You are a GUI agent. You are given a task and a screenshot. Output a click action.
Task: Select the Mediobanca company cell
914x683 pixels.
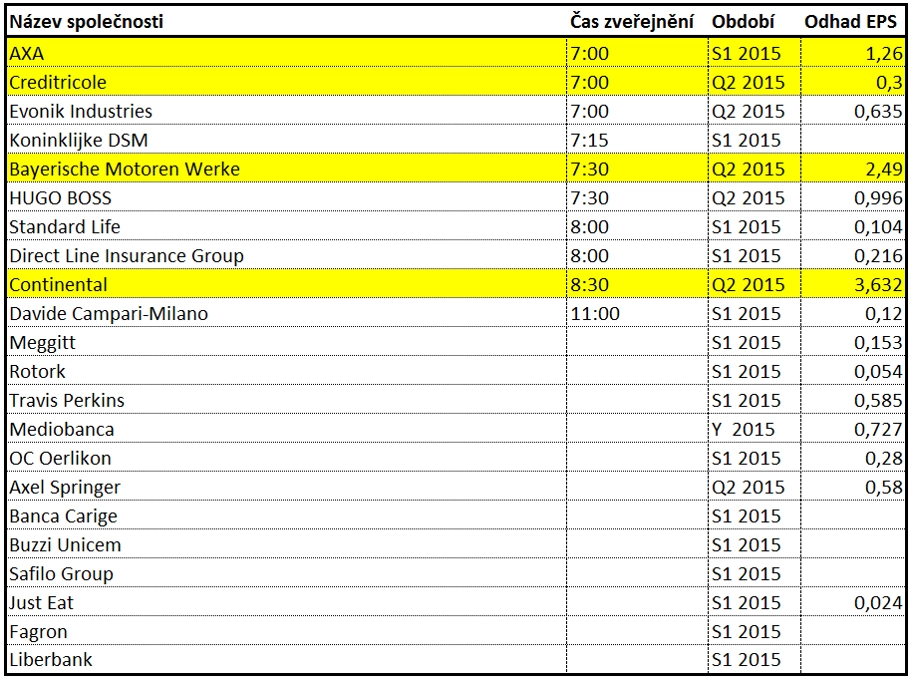[x=287, y=429]
